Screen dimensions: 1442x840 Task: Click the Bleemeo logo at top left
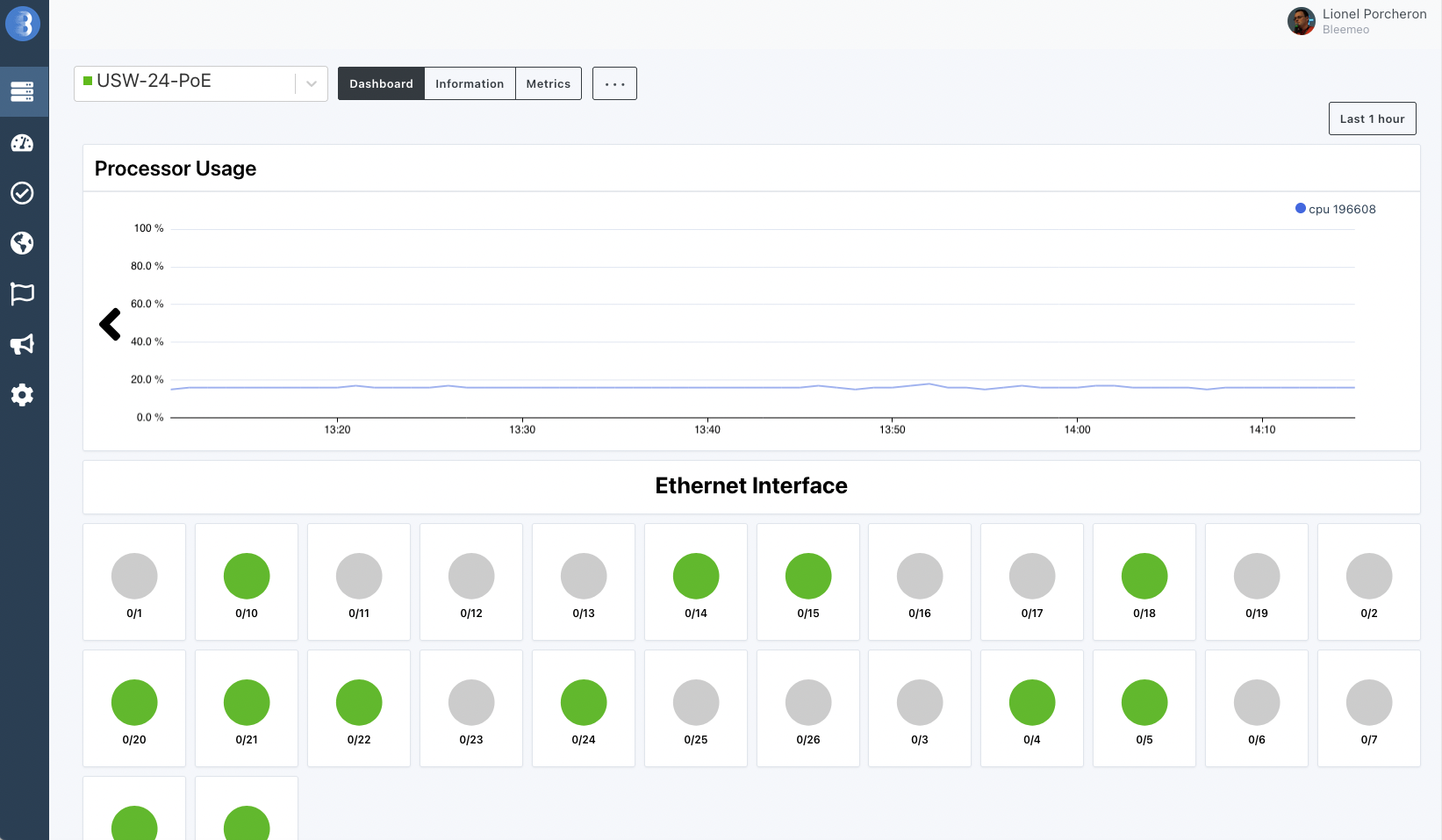[x=24, y=25]
